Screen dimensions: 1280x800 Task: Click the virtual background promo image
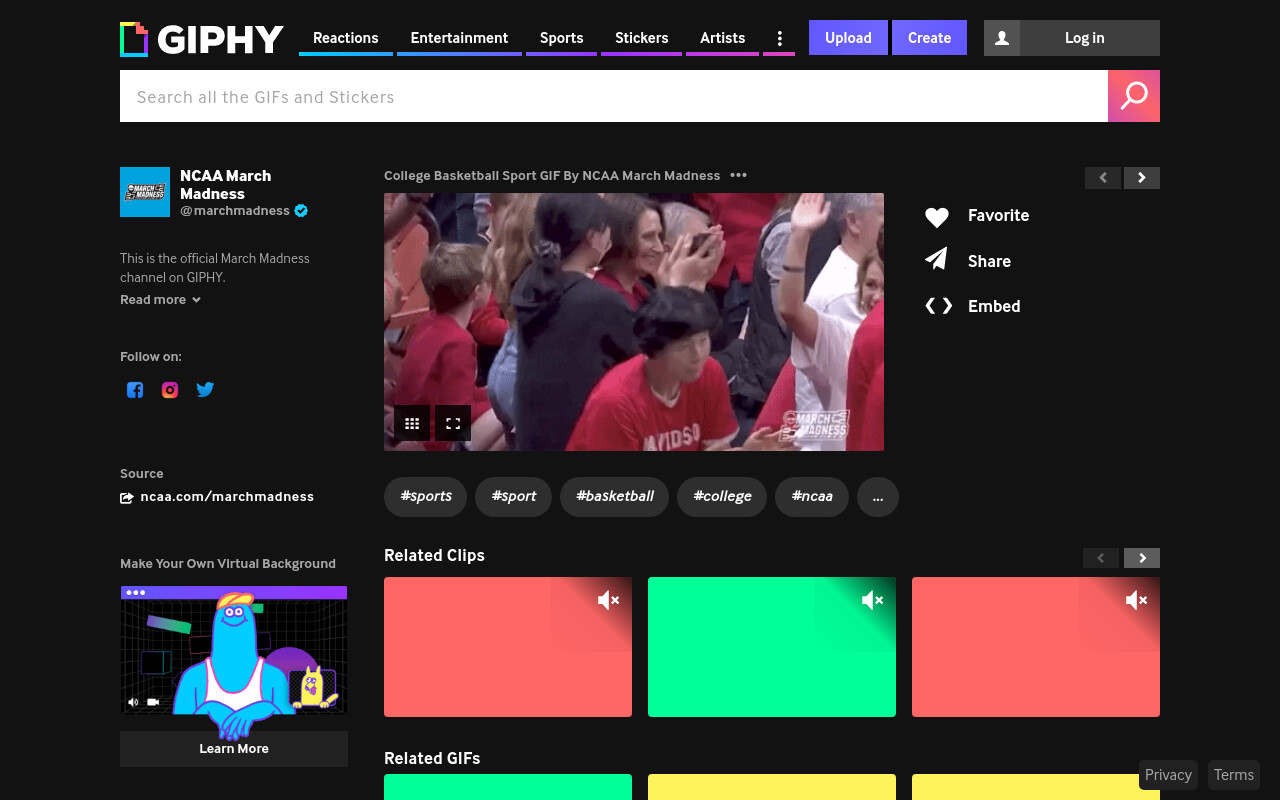pos(234,650)
